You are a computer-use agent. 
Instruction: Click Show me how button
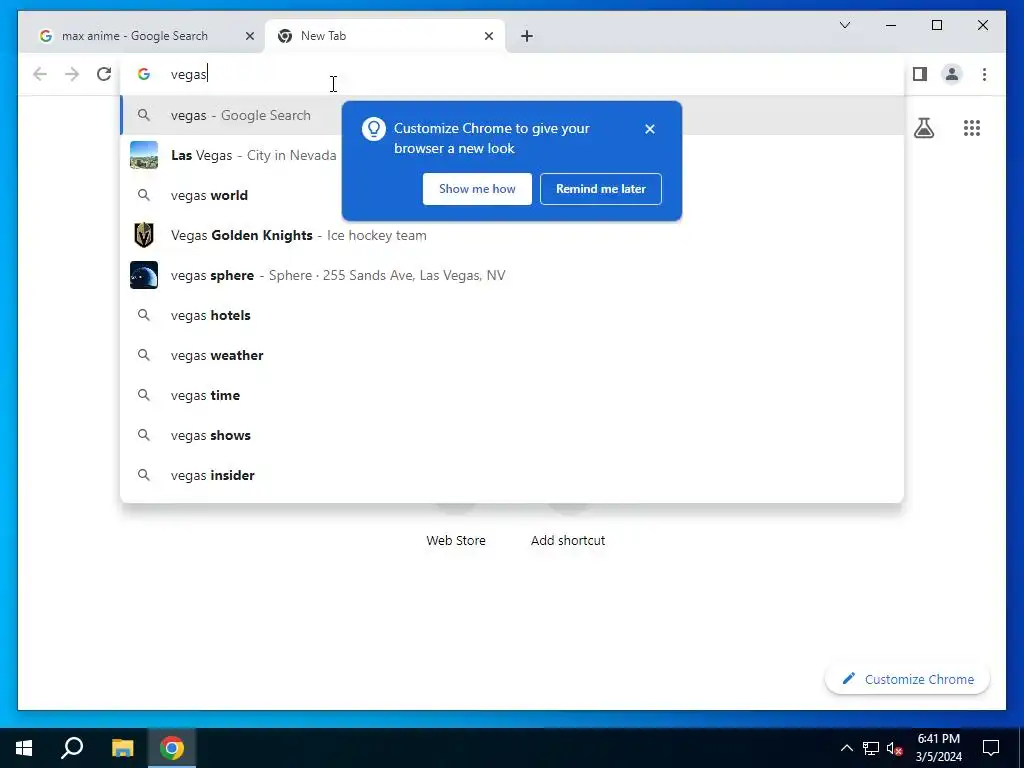[x=477, y=189]
